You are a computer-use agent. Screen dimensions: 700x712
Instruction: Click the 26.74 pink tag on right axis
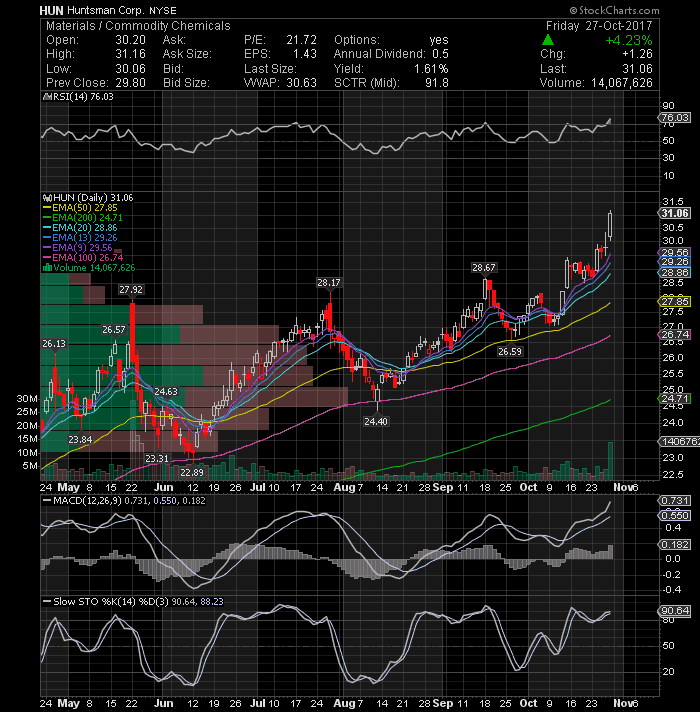[x=675, y=334]
